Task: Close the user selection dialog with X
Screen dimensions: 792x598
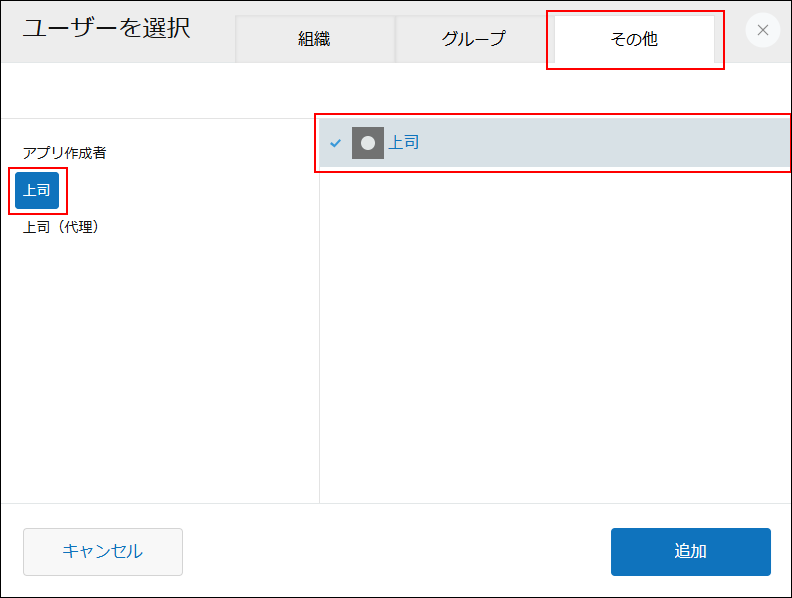Action: [763, 30]
